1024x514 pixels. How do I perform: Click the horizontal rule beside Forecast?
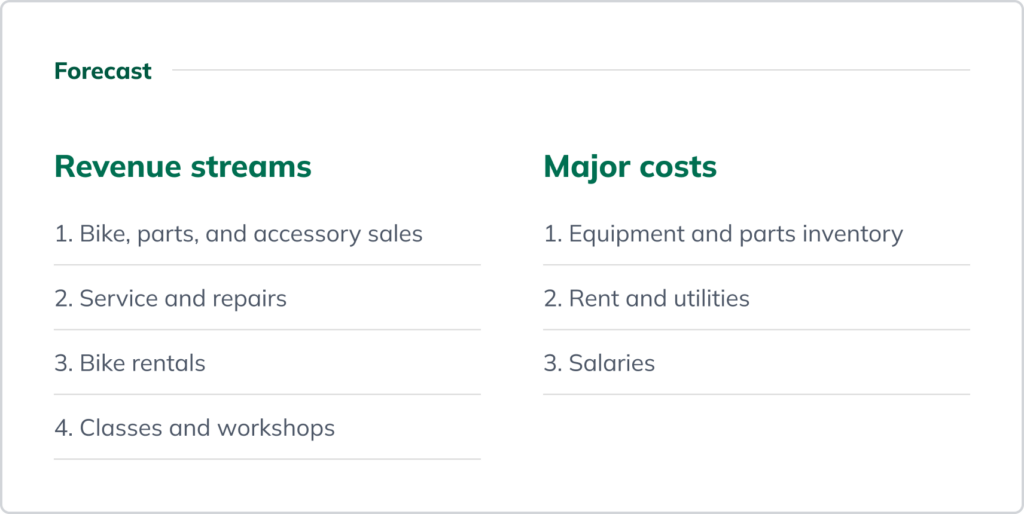[570, 70]
